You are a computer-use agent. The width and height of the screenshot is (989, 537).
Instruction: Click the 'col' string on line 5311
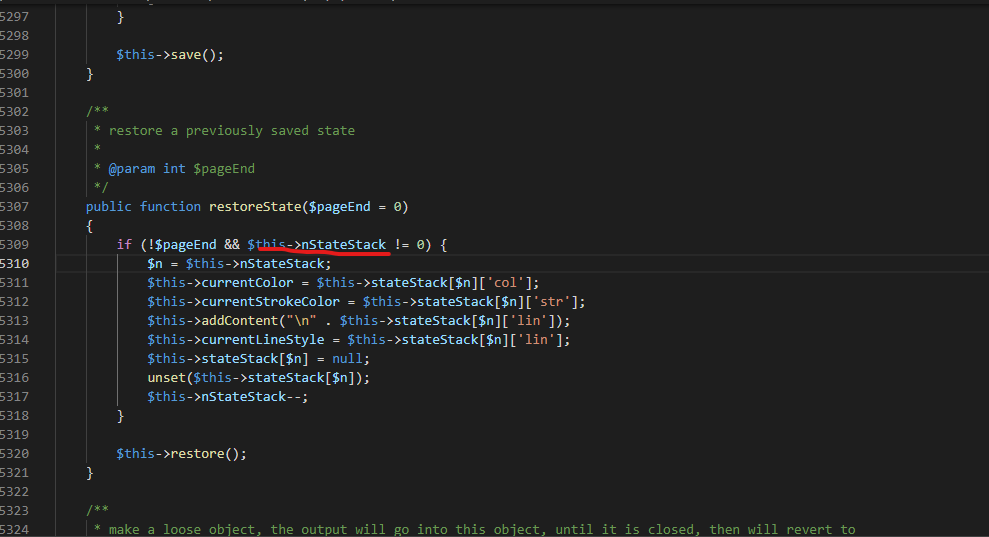tap(505, 283)
